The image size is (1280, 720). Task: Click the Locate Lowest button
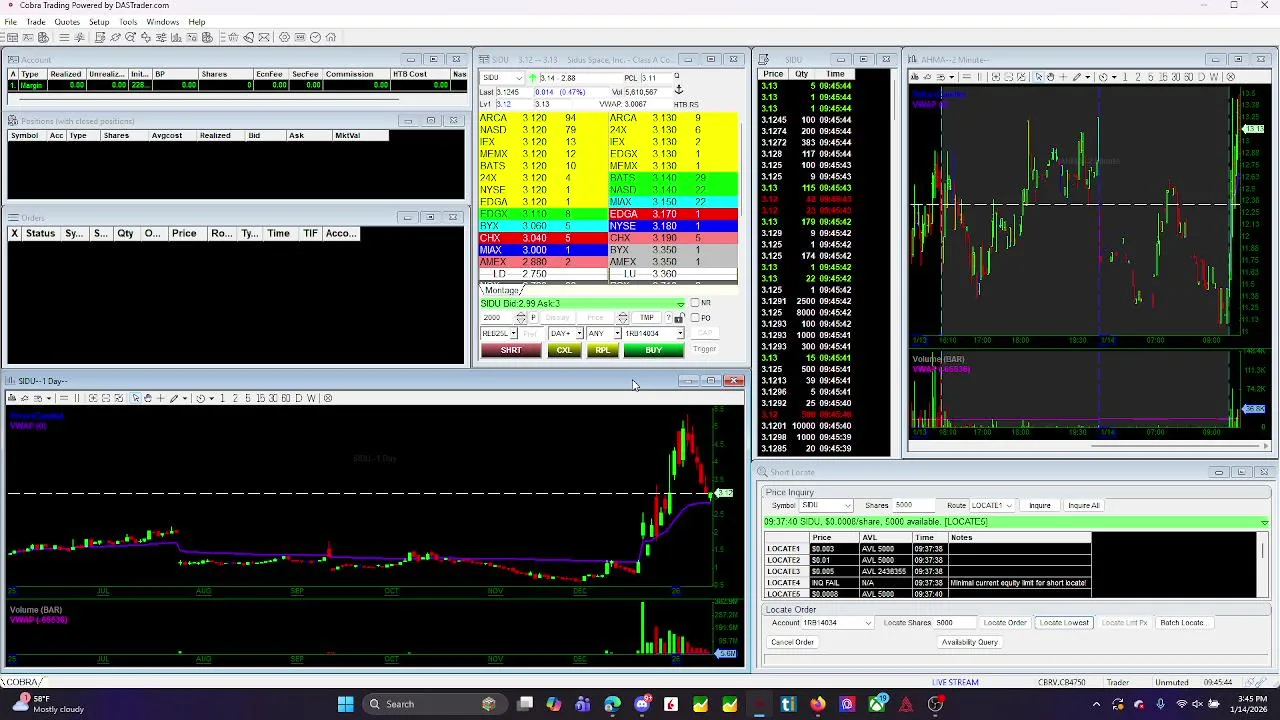1064,623
